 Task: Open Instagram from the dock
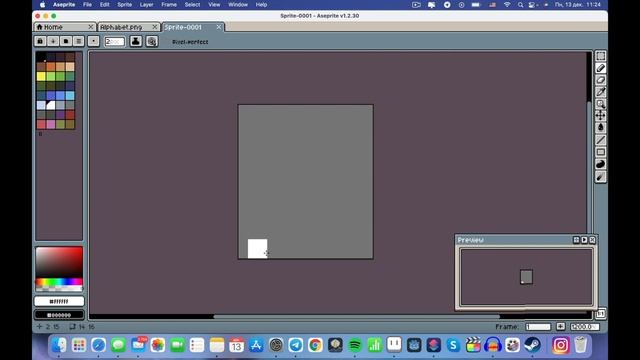click(x=560, y=345)
